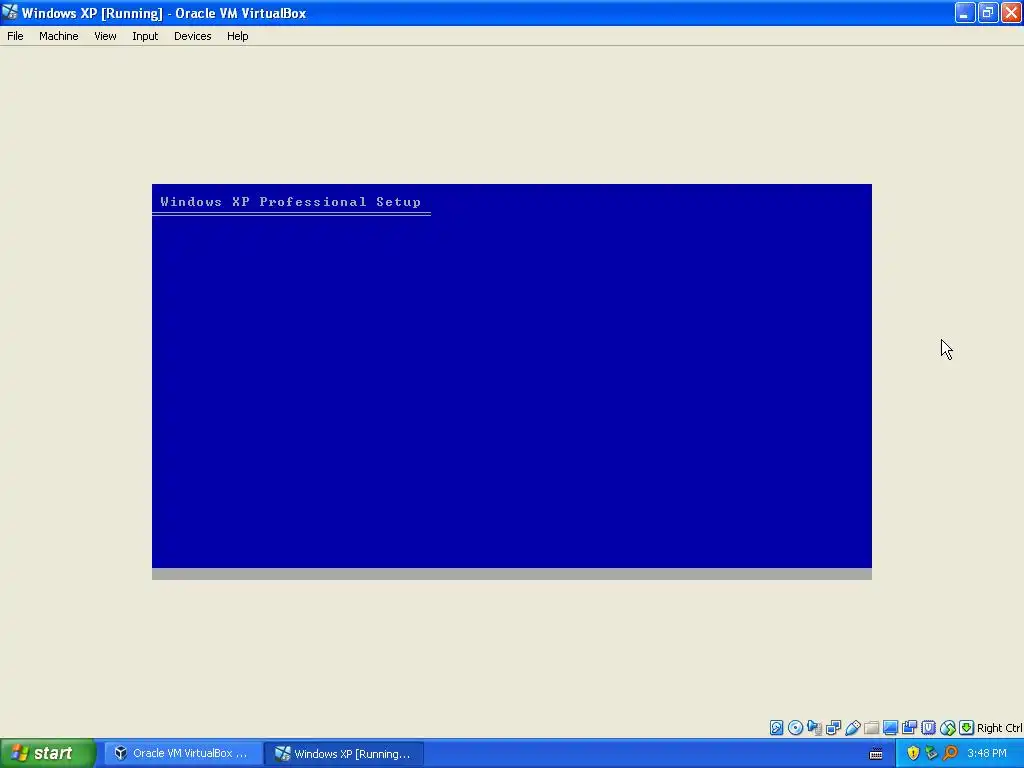This screenshot has width=1024, height=768.
Task: Switch to Oracle VM VirtualBox Manager taskbar button
Action: point(182,753)
